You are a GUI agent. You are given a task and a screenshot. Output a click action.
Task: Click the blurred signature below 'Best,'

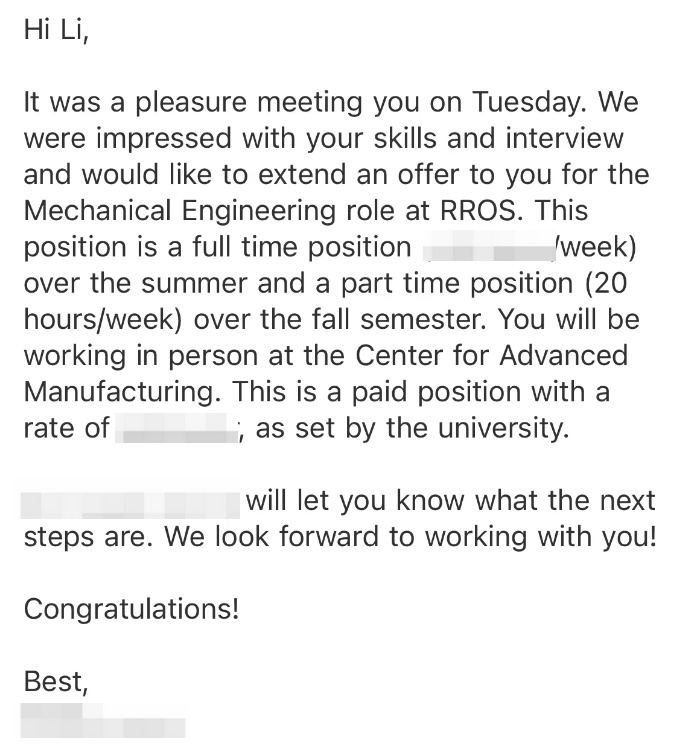103,720
